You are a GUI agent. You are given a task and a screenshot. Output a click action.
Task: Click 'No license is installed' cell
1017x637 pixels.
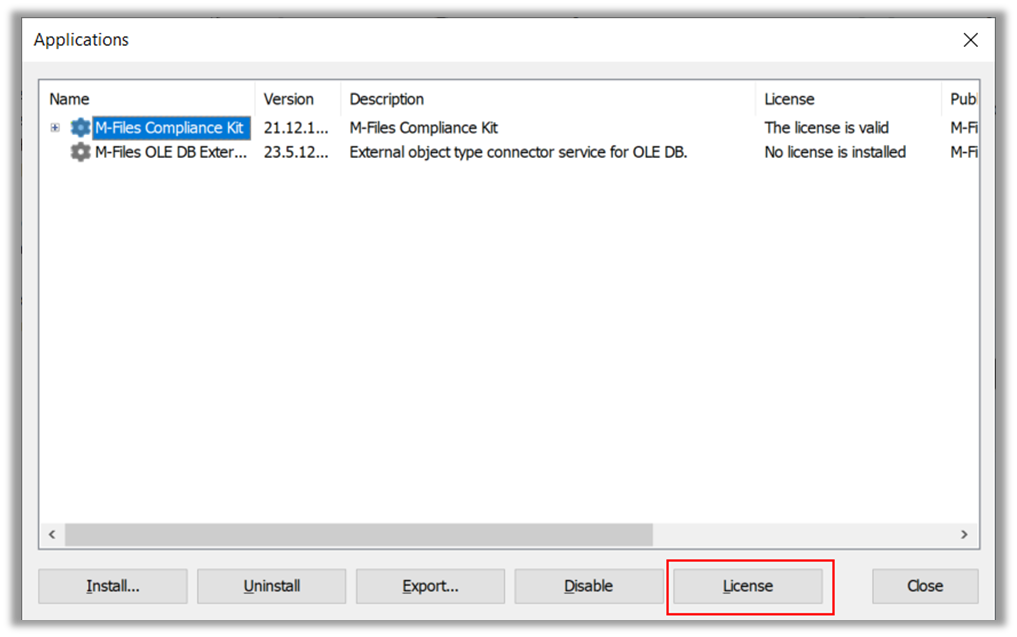pos(835,152)
